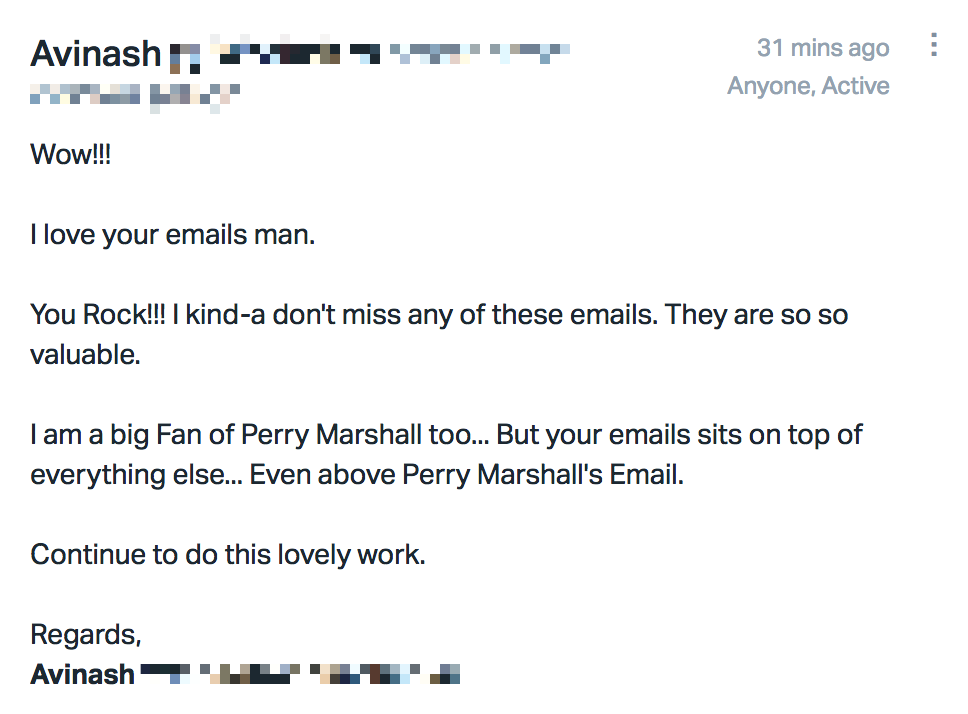968x714 pixels.
Task: Click "But your emails sits on top of"
Action: (x=679, y=435)
